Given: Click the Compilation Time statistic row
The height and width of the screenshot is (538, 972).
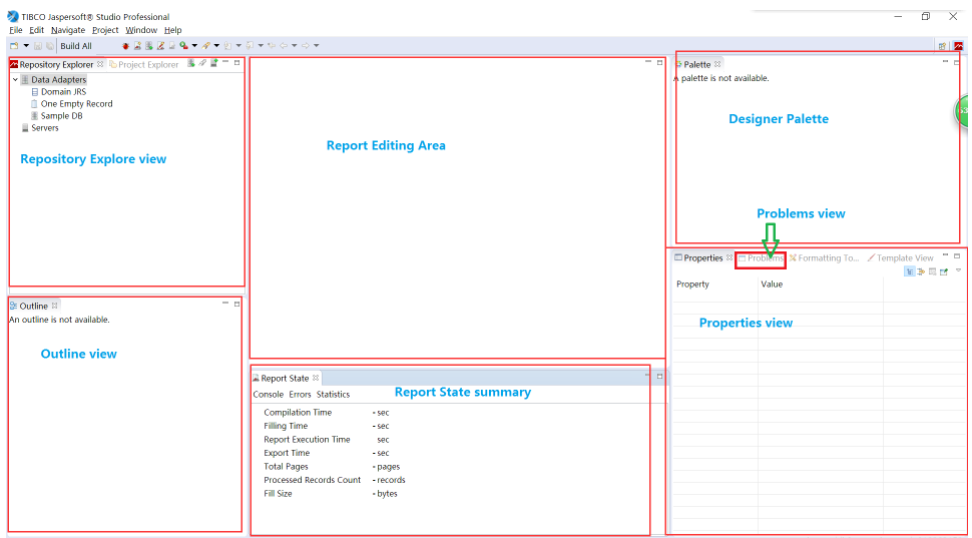Looking at the screenshot, I should (x=327, y=413).
